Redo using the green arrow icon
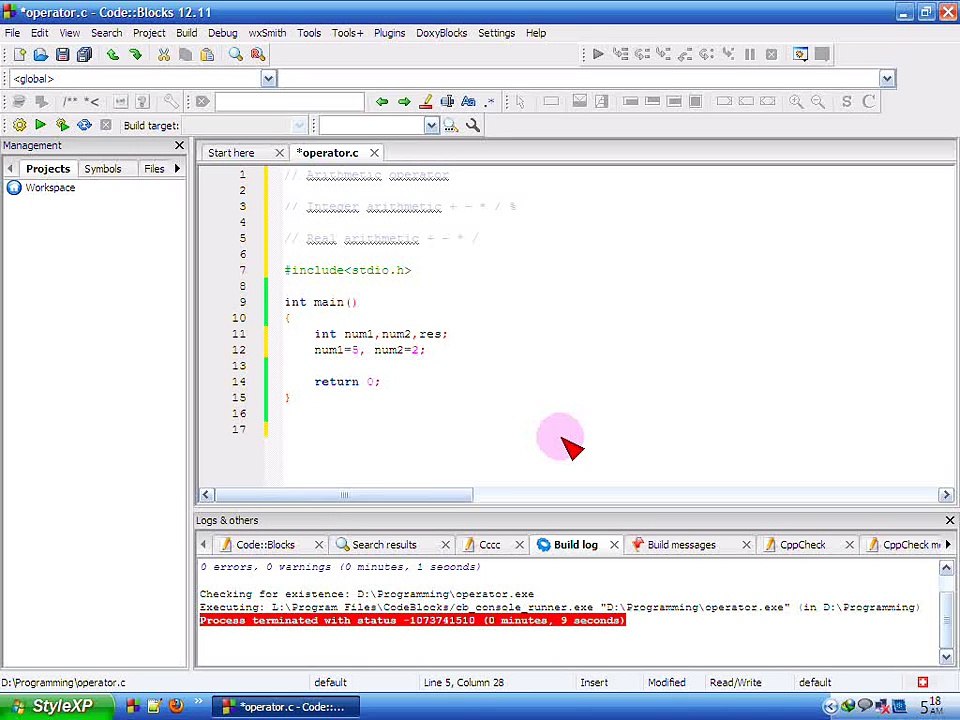This screenshot has height=720, width=960. [x=135, y=54]
